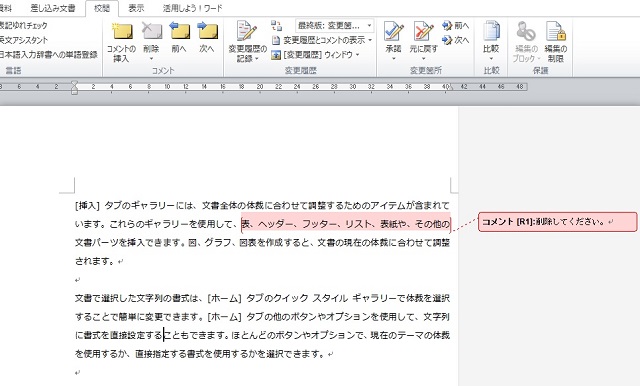Jump to next change with 次へ in 変更箇所
640x386 pixels.
point(456,40)
